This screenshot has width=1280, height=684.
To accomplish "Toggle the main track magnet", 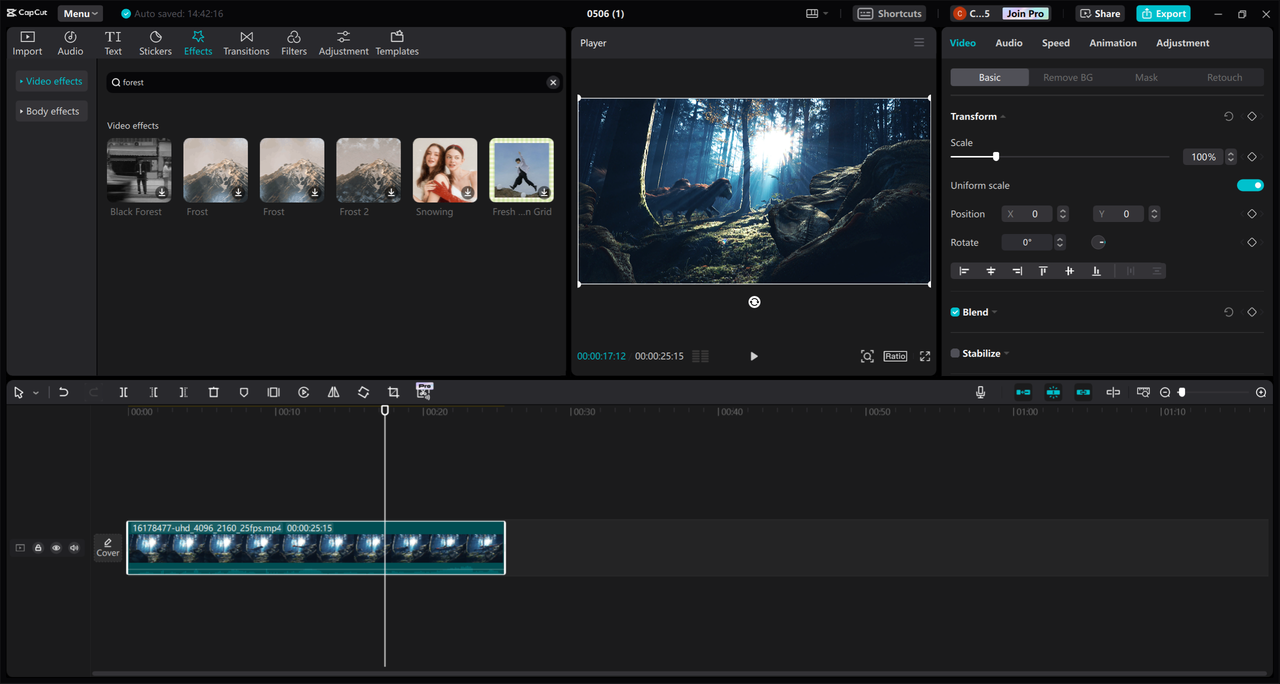I will 1023,393.
